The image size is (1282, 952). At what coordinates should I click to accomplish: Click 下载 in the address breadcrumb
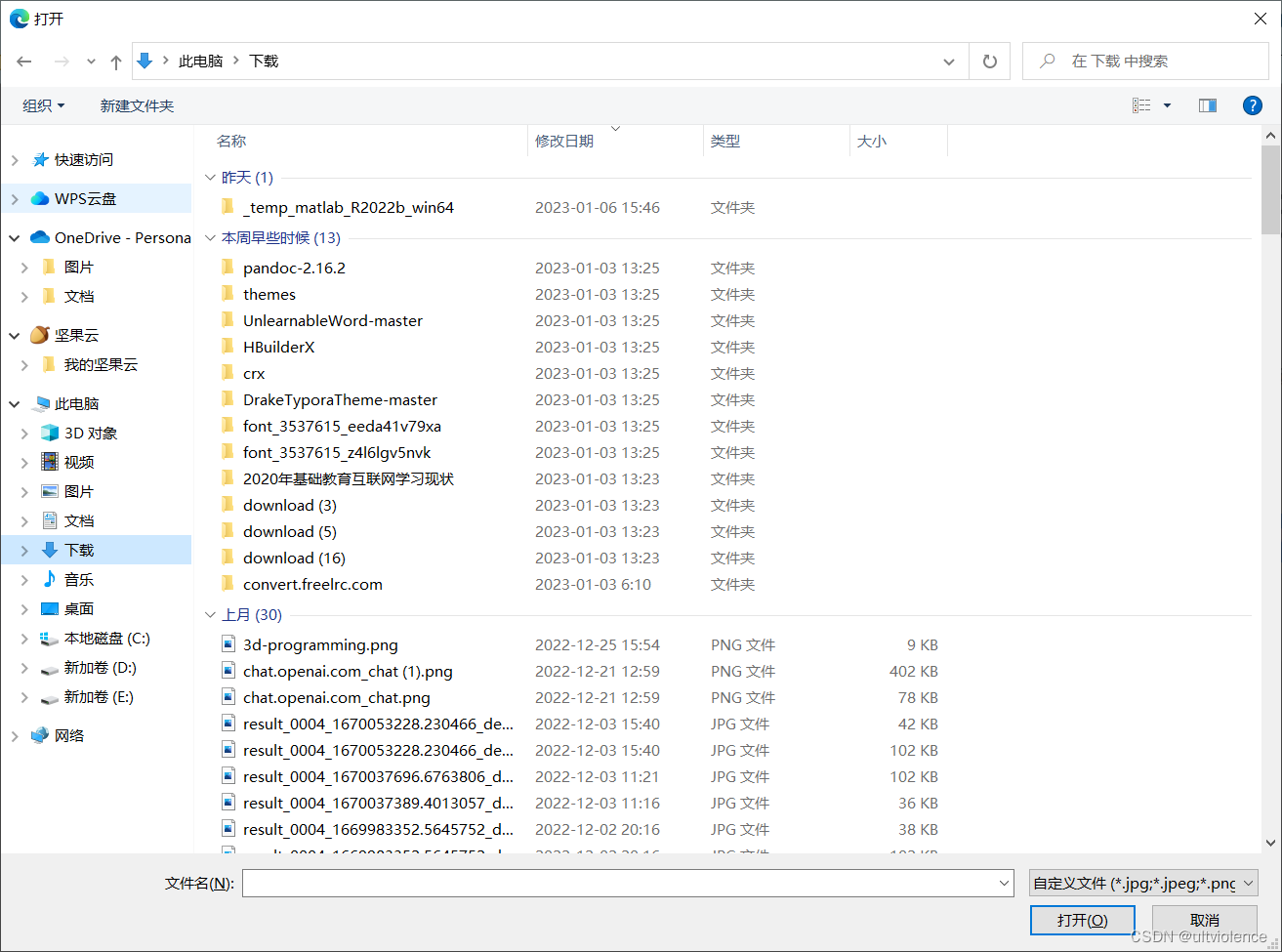tap(264, 61)
